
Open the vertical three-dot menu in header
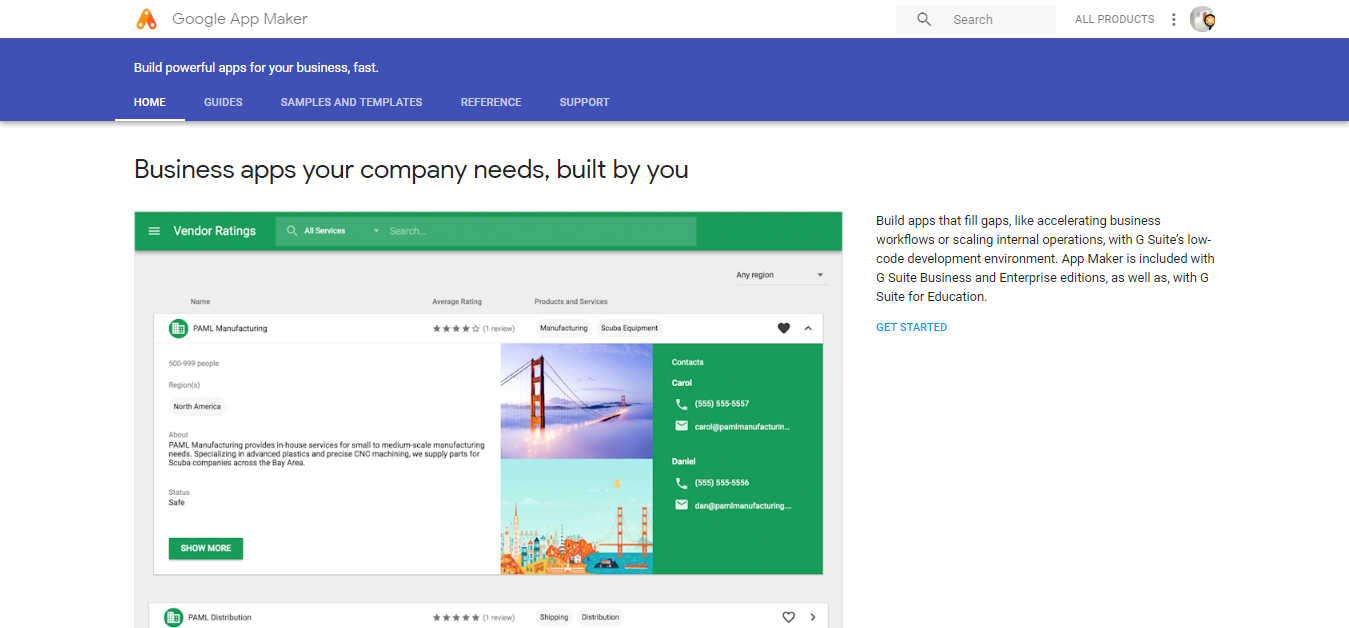point(1173,19)
